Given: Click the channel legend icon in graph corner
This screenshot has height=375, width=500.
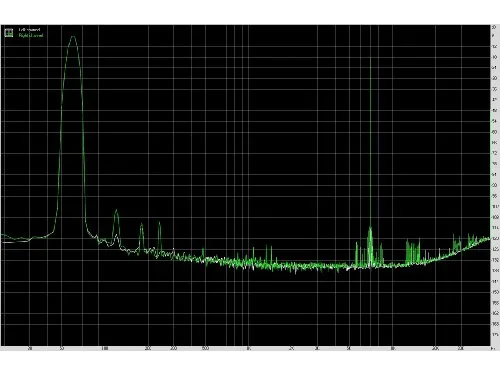Looking at the screenshot, I should [x=9, y=33].
